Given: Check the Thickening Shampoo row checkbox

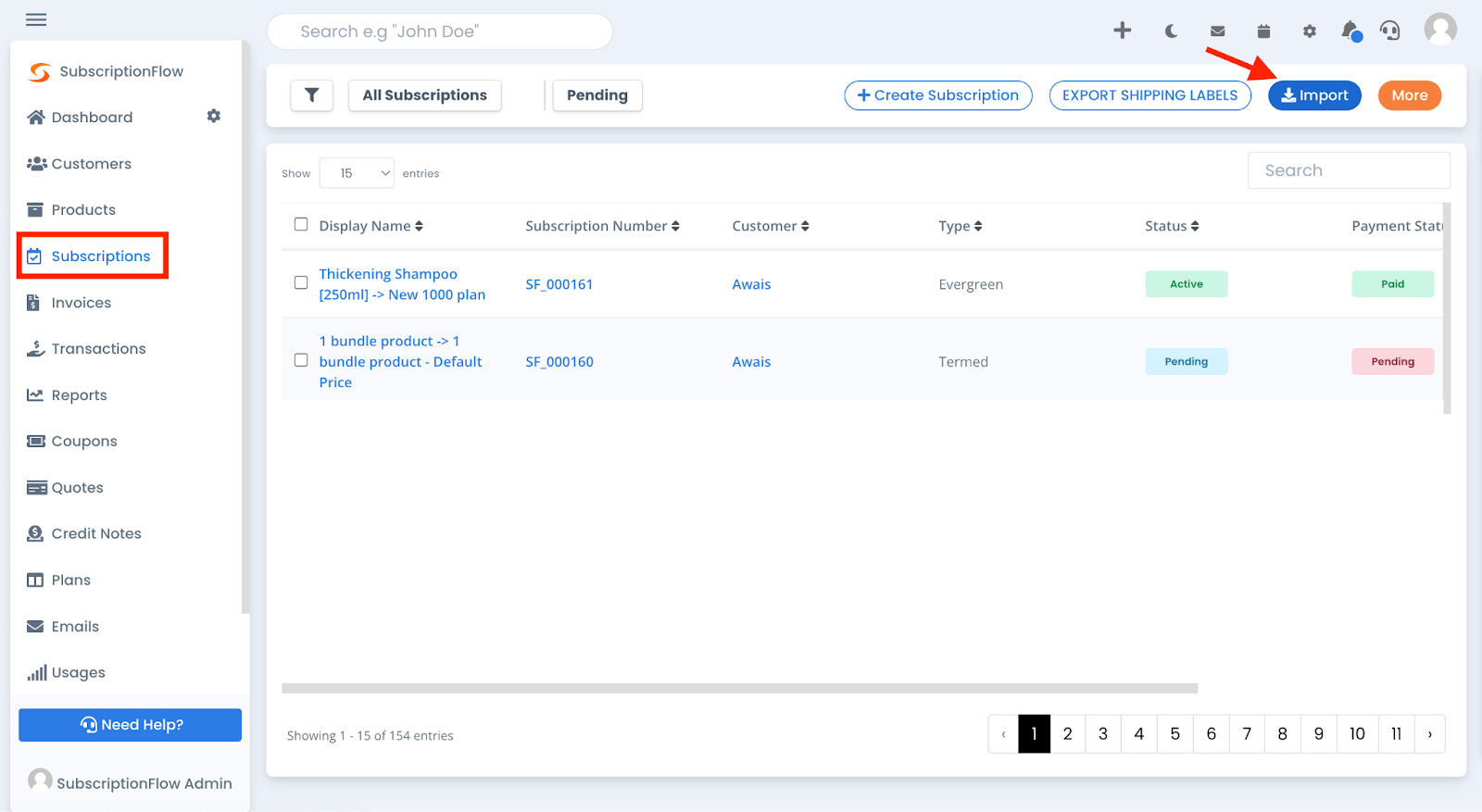Looking at the screenshot, I should tap(301, 282).
